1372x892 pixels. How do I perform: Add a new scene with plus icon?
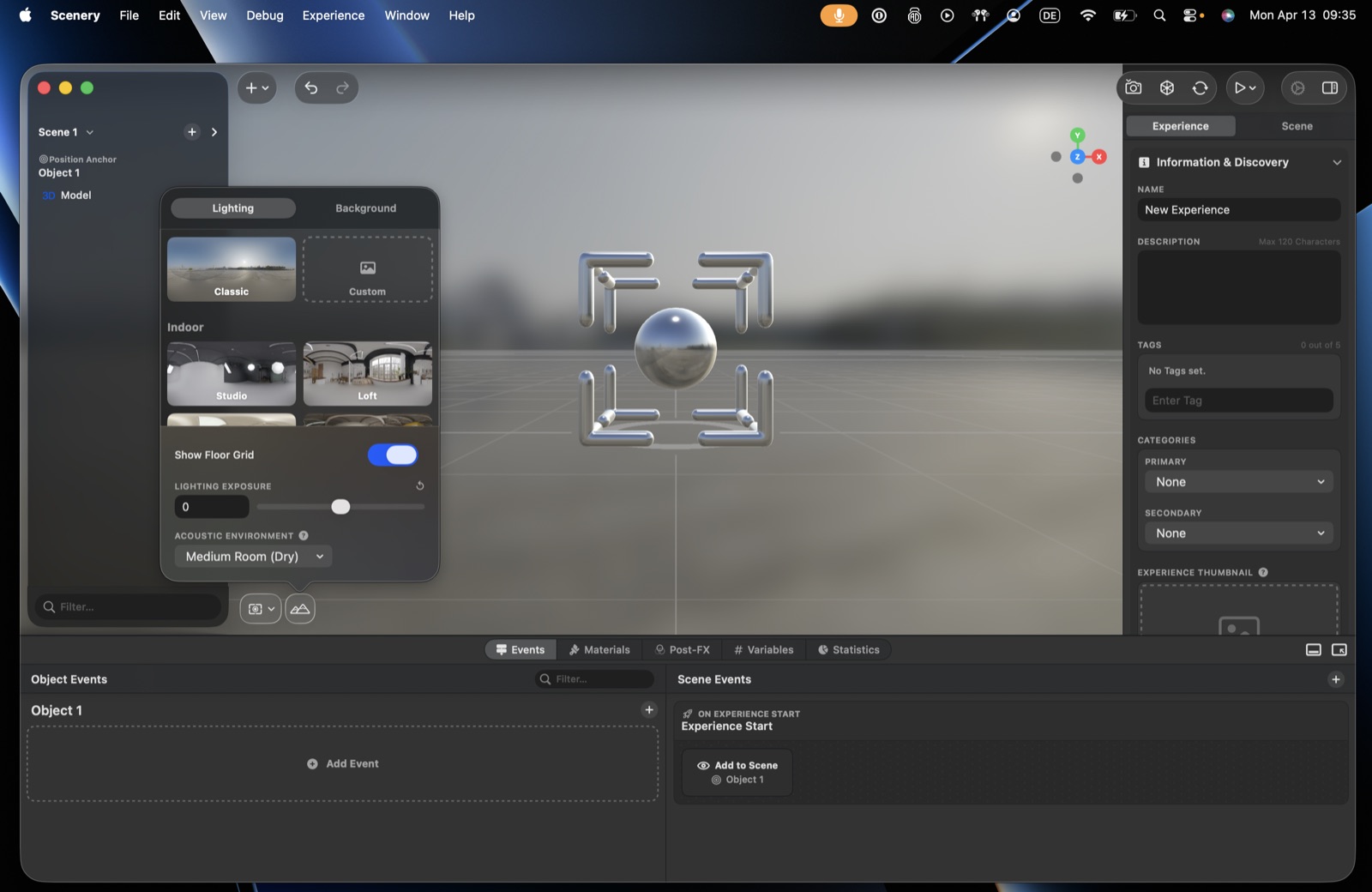pyautogui.click(x=192, y=132)
